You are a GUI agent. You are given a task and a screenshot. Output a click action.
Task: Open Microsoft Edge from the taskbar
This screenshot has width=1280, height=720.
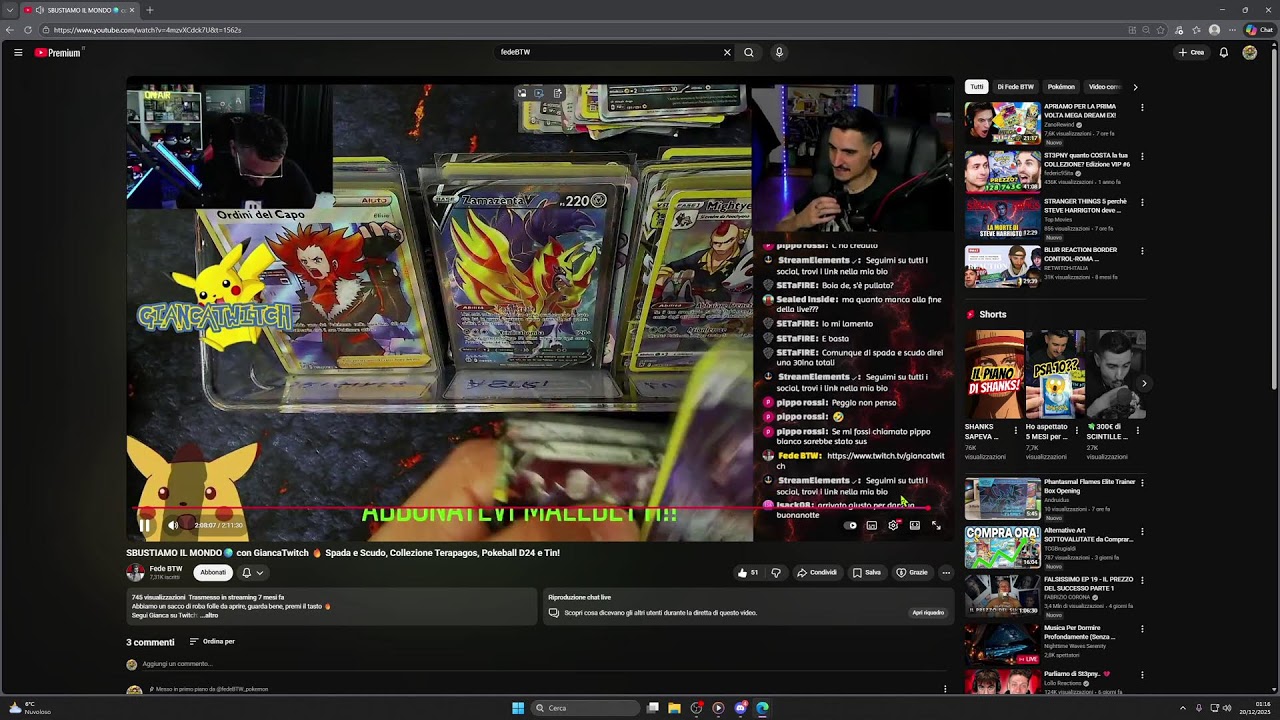762,708
